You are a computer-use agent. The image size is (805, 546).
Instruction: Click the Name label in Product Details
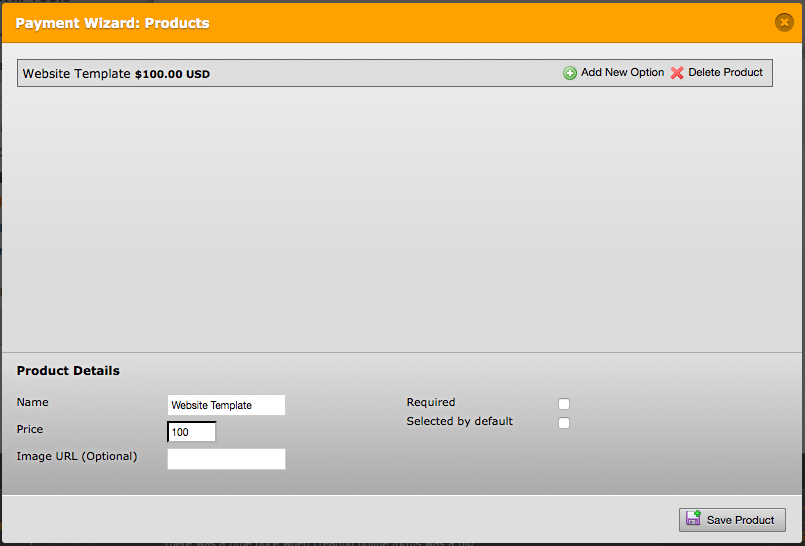[33, 402]
